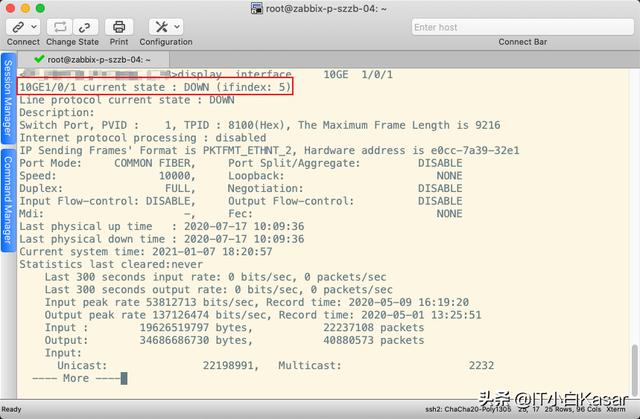Expand the Connect dropdown arrow

tap(34, 27)
